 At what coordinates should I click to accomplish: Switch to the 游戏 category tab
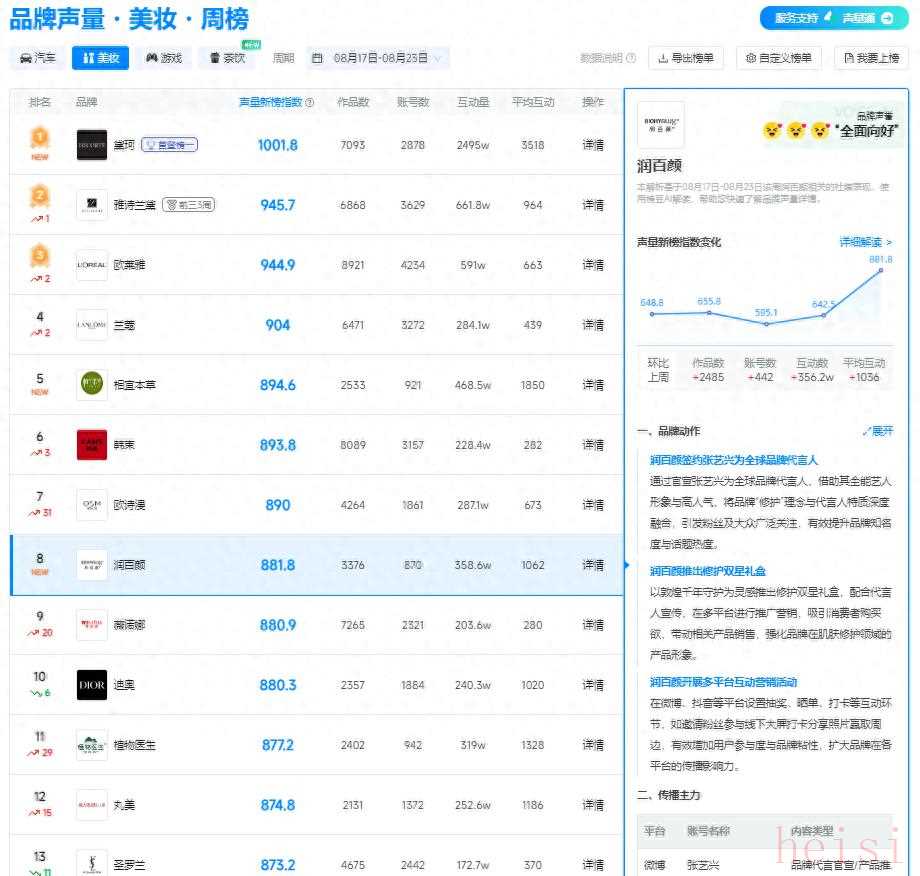tap(164, 58)
